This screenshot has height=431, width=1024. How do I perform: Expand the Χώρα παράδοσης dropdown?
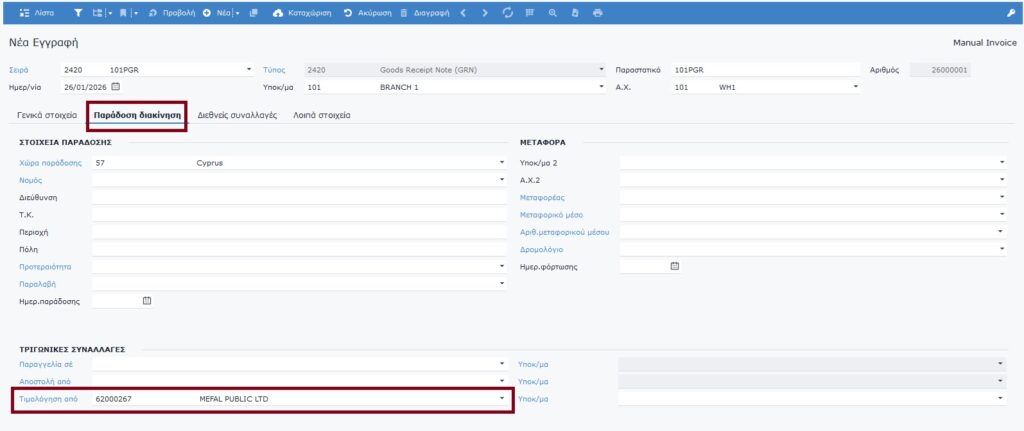click(502, 162)
